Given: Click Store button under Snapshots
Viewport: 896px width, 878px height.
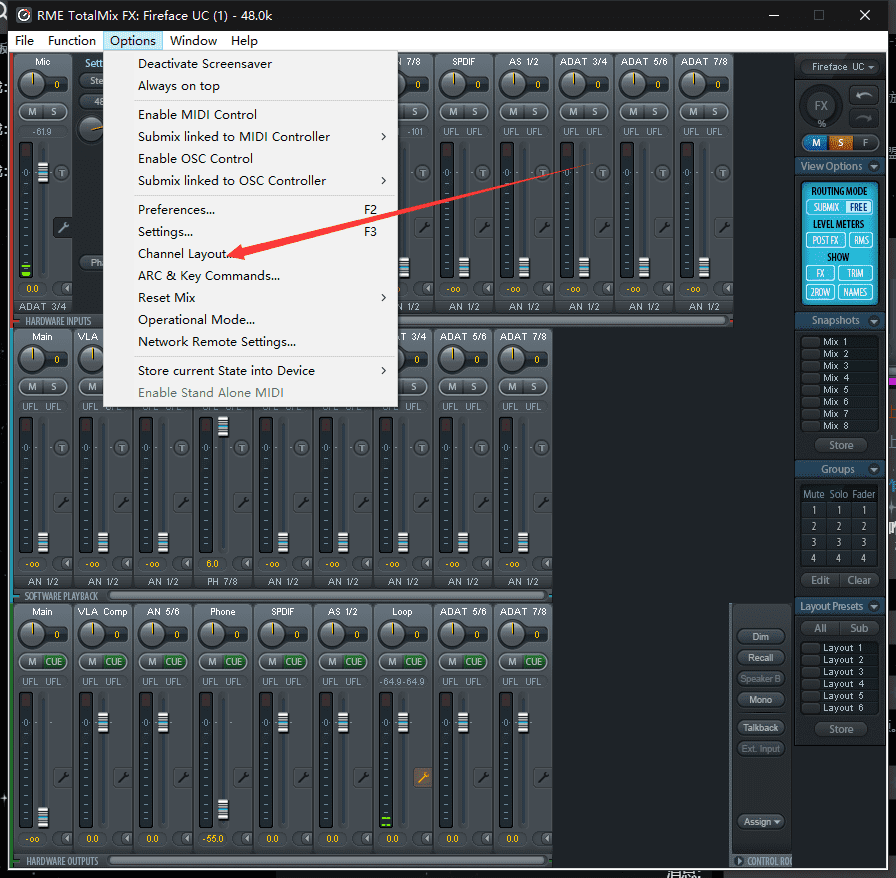Looking at the screenshot, I should click(841, 445).
